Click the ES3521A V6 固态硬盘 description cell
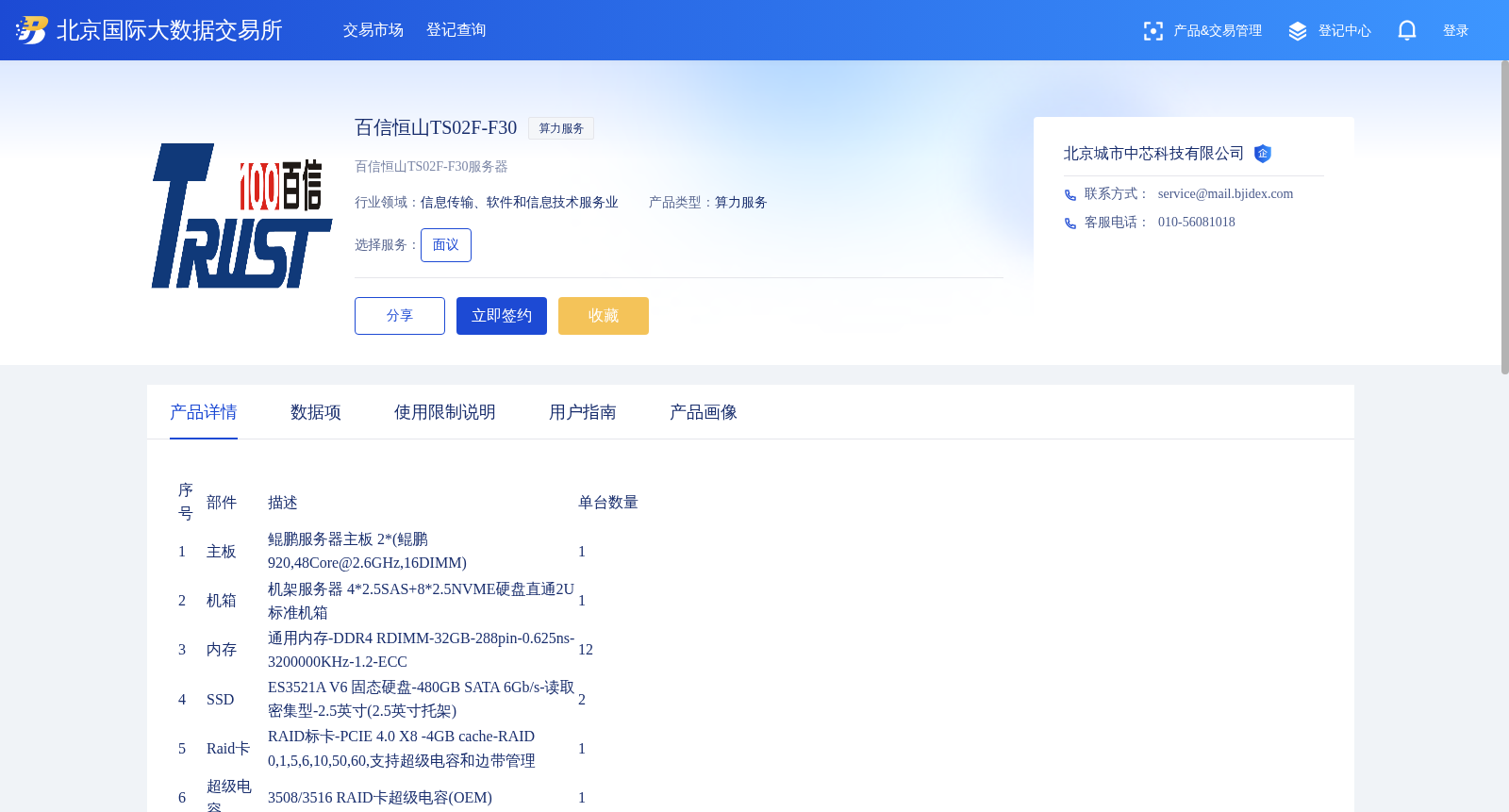 [x=421, y=699]
